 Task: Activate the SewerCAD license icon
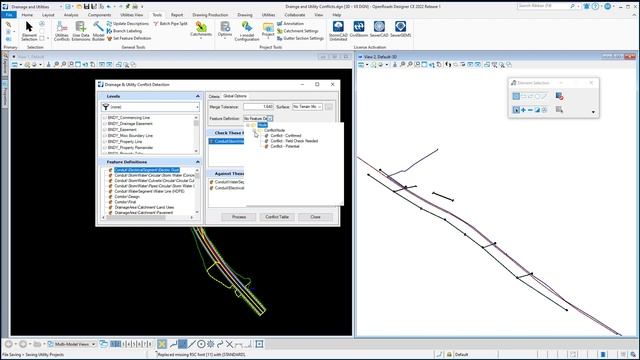tap(379, 29)
